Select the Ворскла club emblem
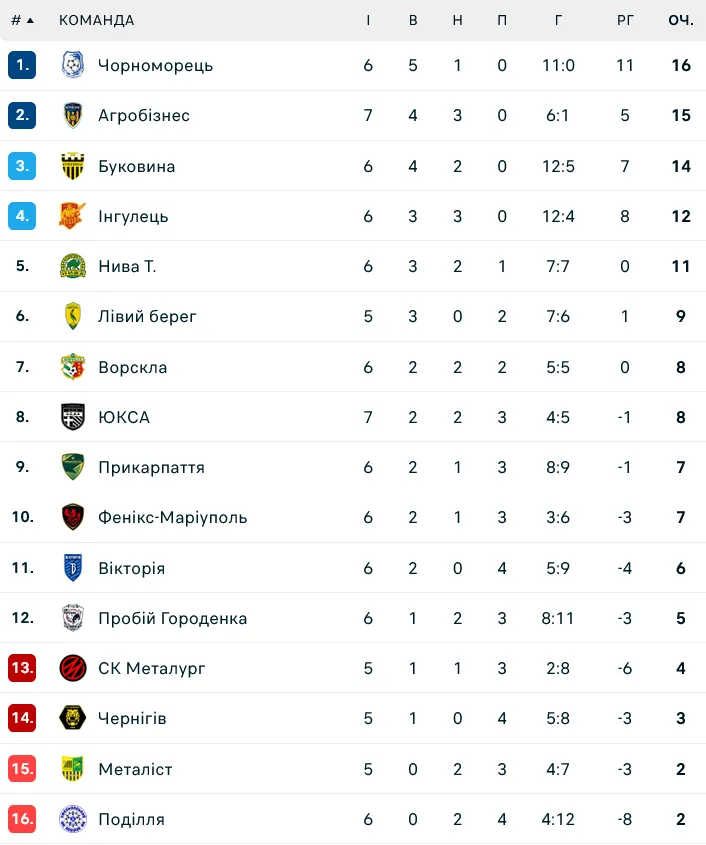706x845 pixels. (73, 367)
